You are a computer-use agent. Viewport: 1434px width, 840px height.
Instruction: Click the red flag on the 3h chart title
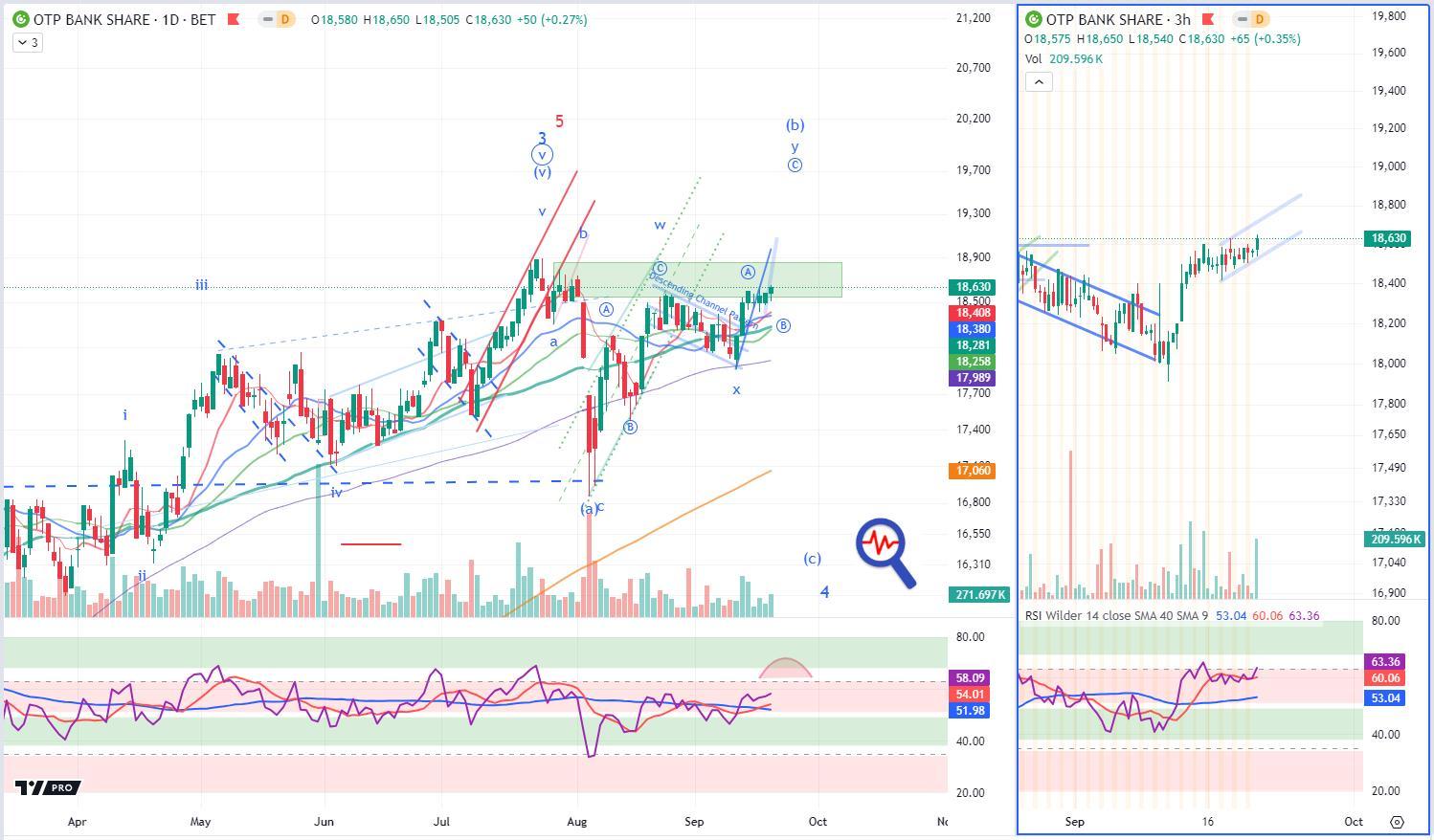point(1208,19)
